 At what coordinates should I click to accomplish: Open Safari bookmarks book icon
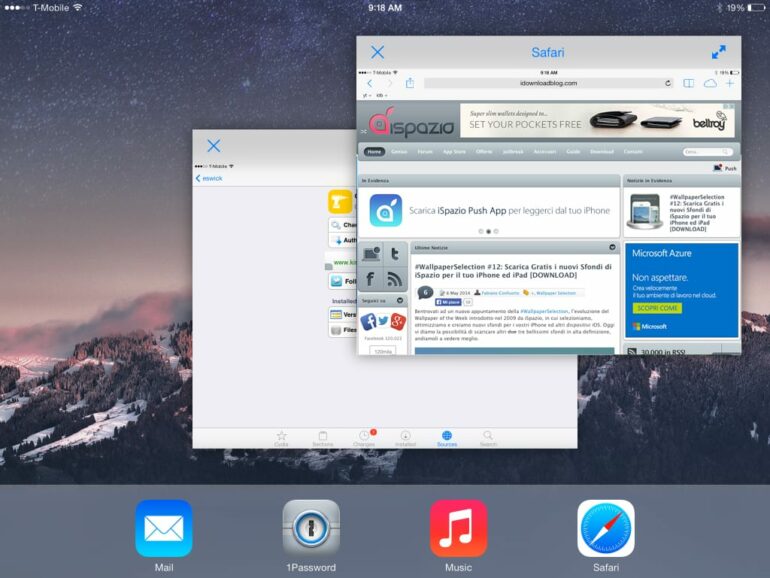688,83
